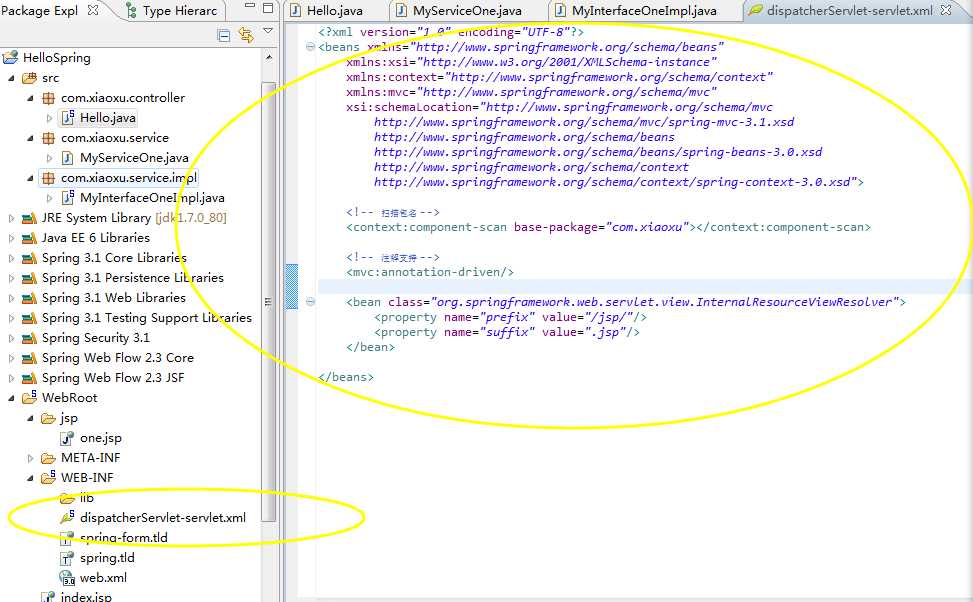Click the web.xml file icon
The height and width of the screenshot is (602, 973).
click(x=67, y=578)
